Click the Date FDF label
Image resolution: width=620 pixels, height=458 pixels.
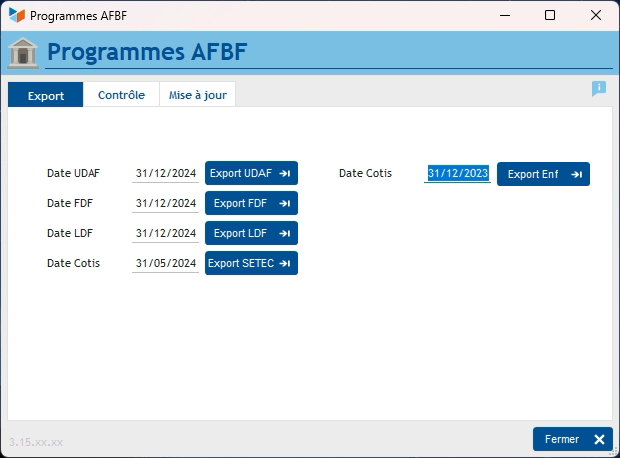70,203
